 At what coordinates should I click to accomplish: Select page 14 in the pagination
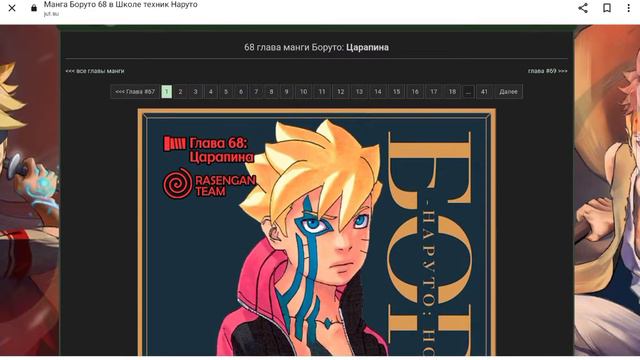point(378,92)
